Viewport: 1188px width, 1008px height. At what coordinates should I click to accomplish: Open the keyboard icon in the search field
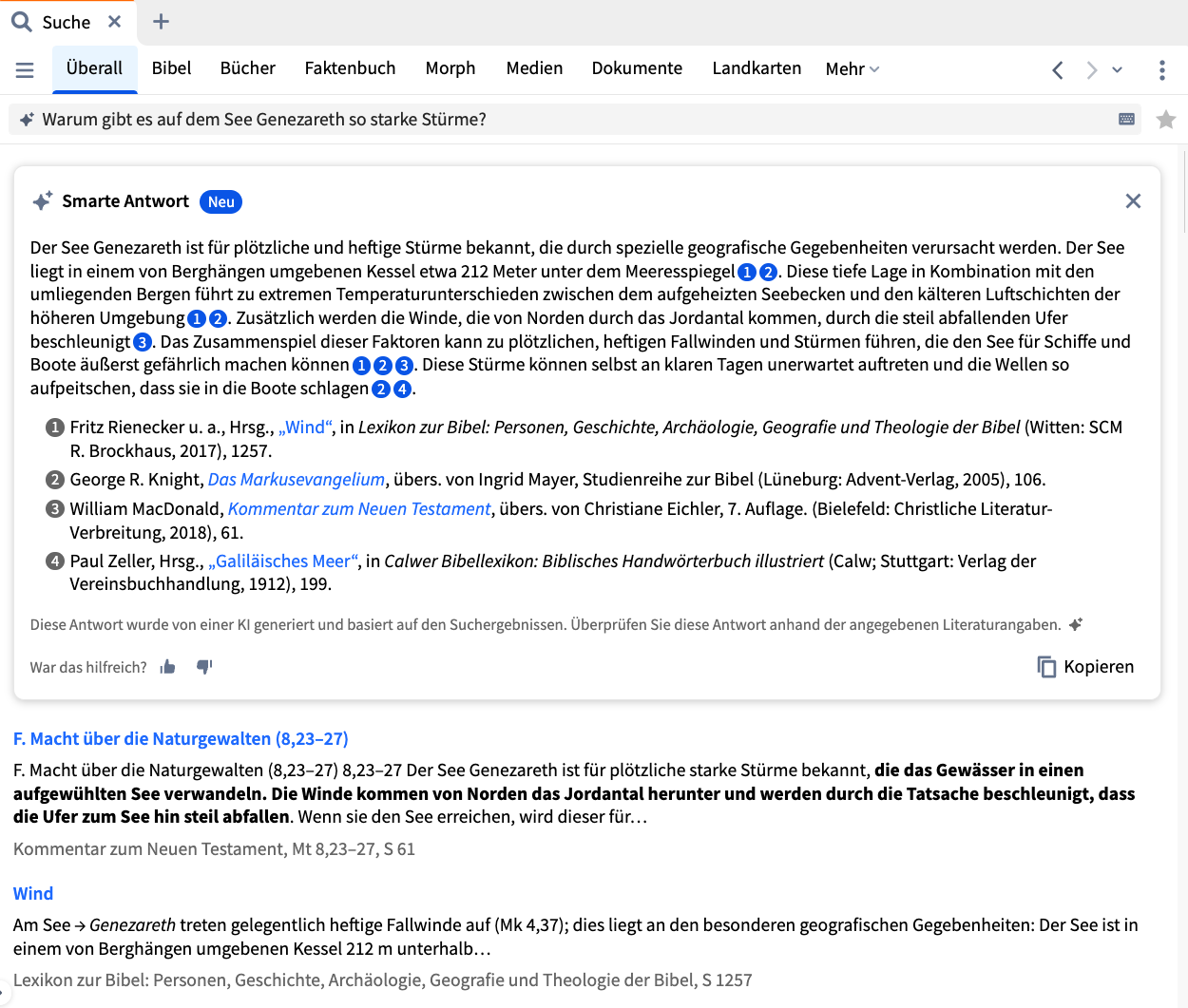pyautogui.click(x=1127, y=120)
